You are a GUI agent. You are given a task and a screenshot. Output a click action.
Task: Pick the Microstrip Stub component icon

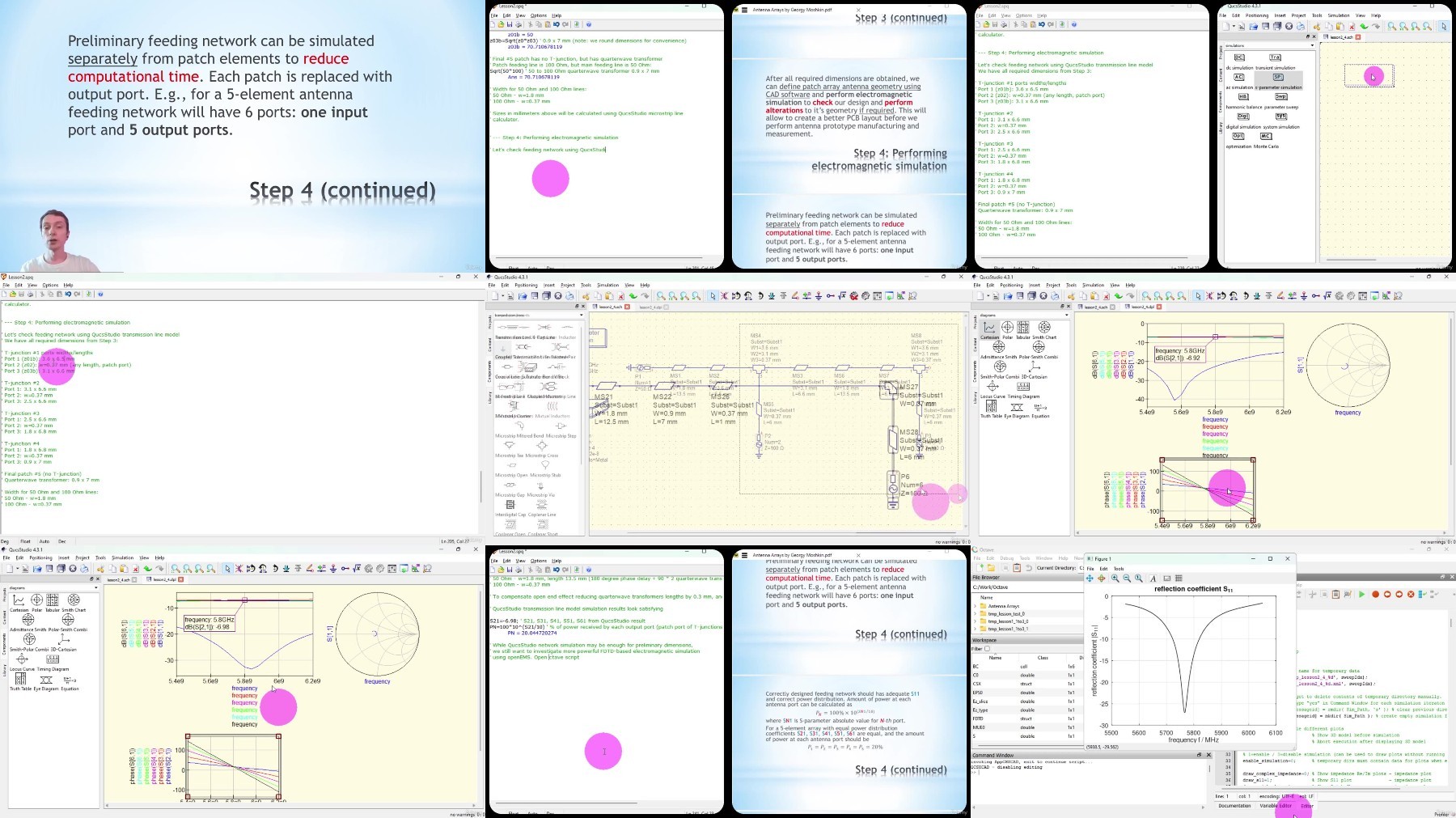pyautogui.click(x=545, y=465)
